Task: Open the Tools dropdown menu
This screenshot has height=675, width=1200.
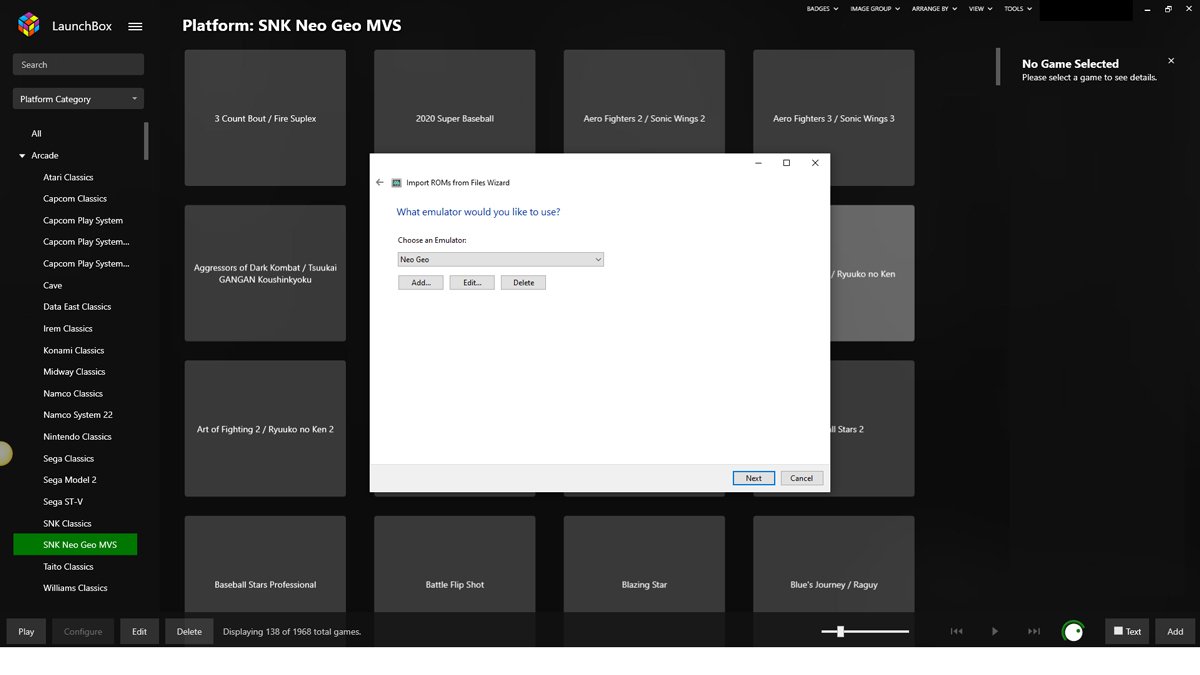Action: [x=1018, y=9]
